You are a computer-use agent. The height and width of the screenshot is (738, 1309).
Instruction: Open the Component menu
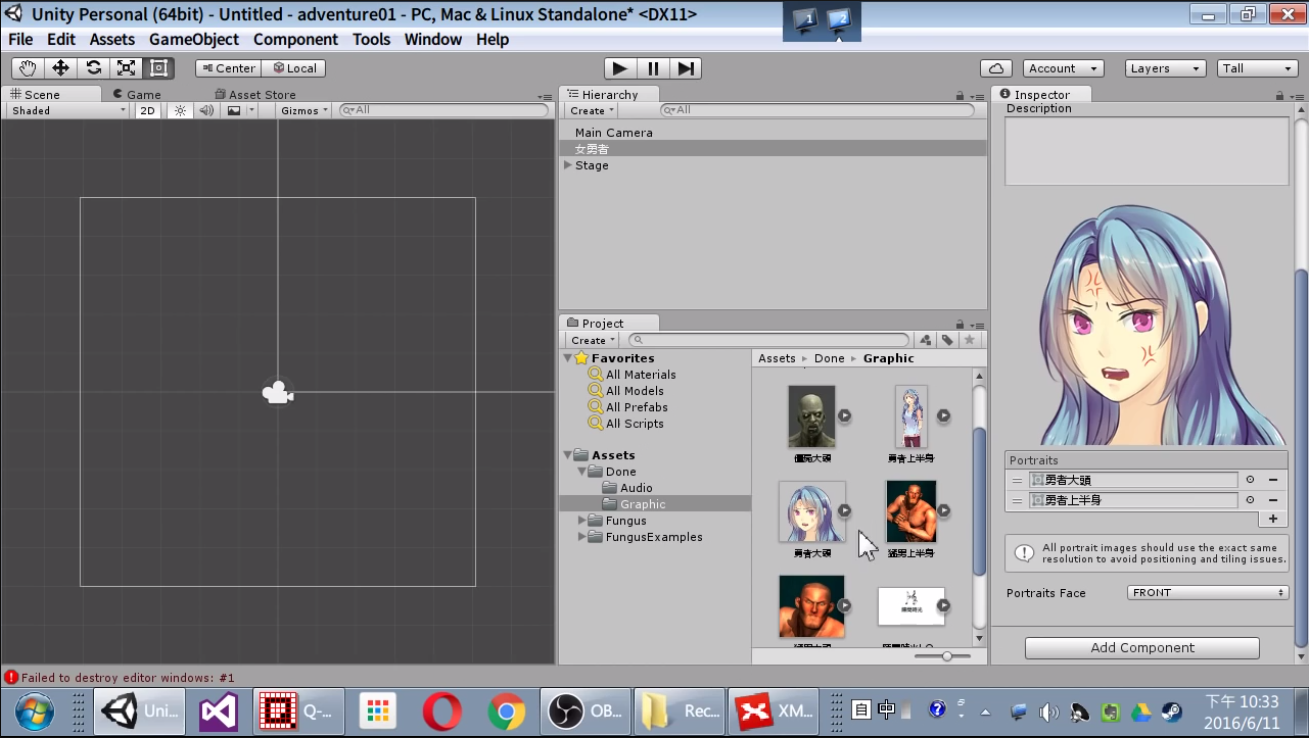pos(295,39)
